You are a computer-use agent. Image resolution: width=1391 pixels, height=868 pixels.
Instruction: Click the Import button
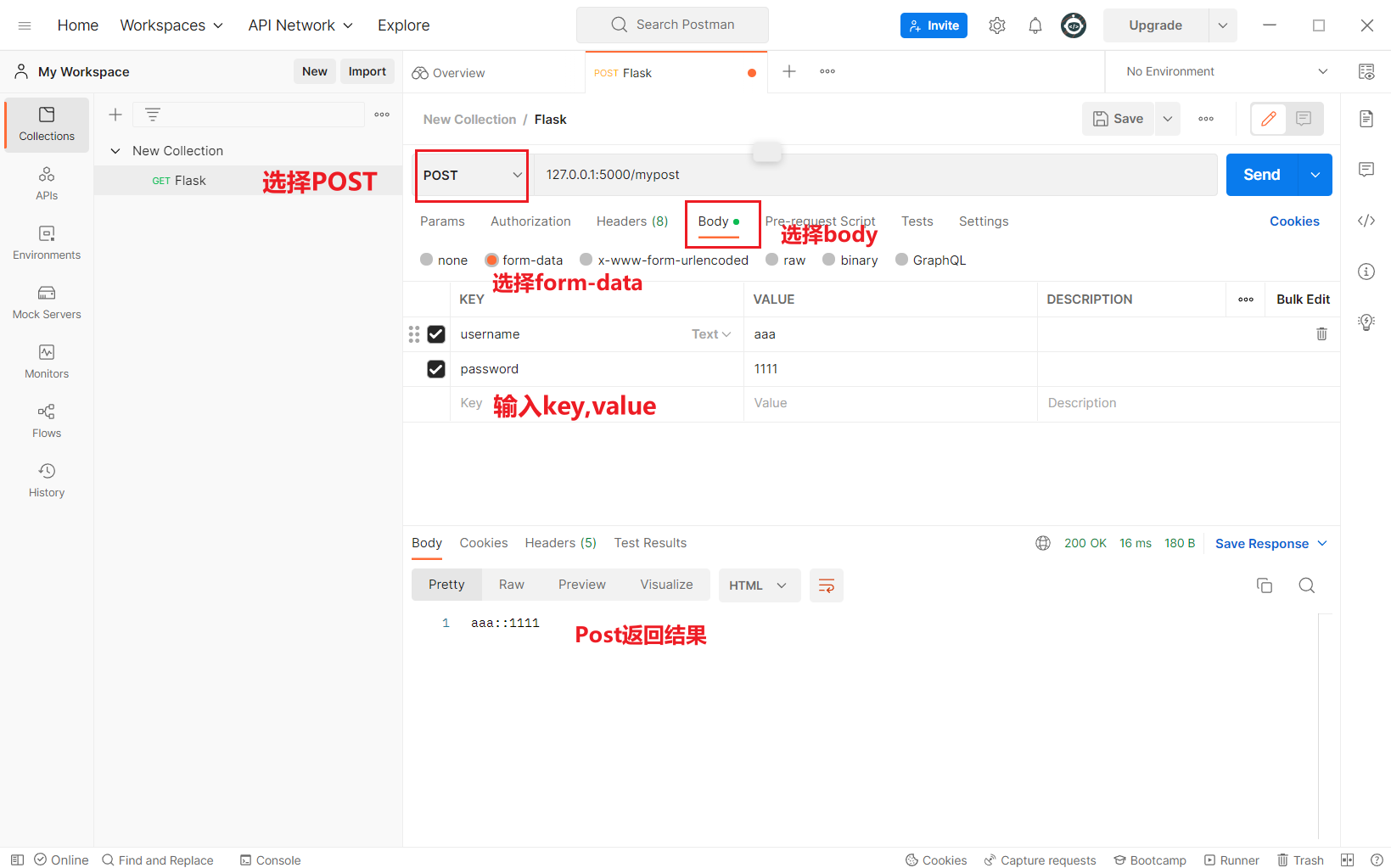click(x=367, y=71)
